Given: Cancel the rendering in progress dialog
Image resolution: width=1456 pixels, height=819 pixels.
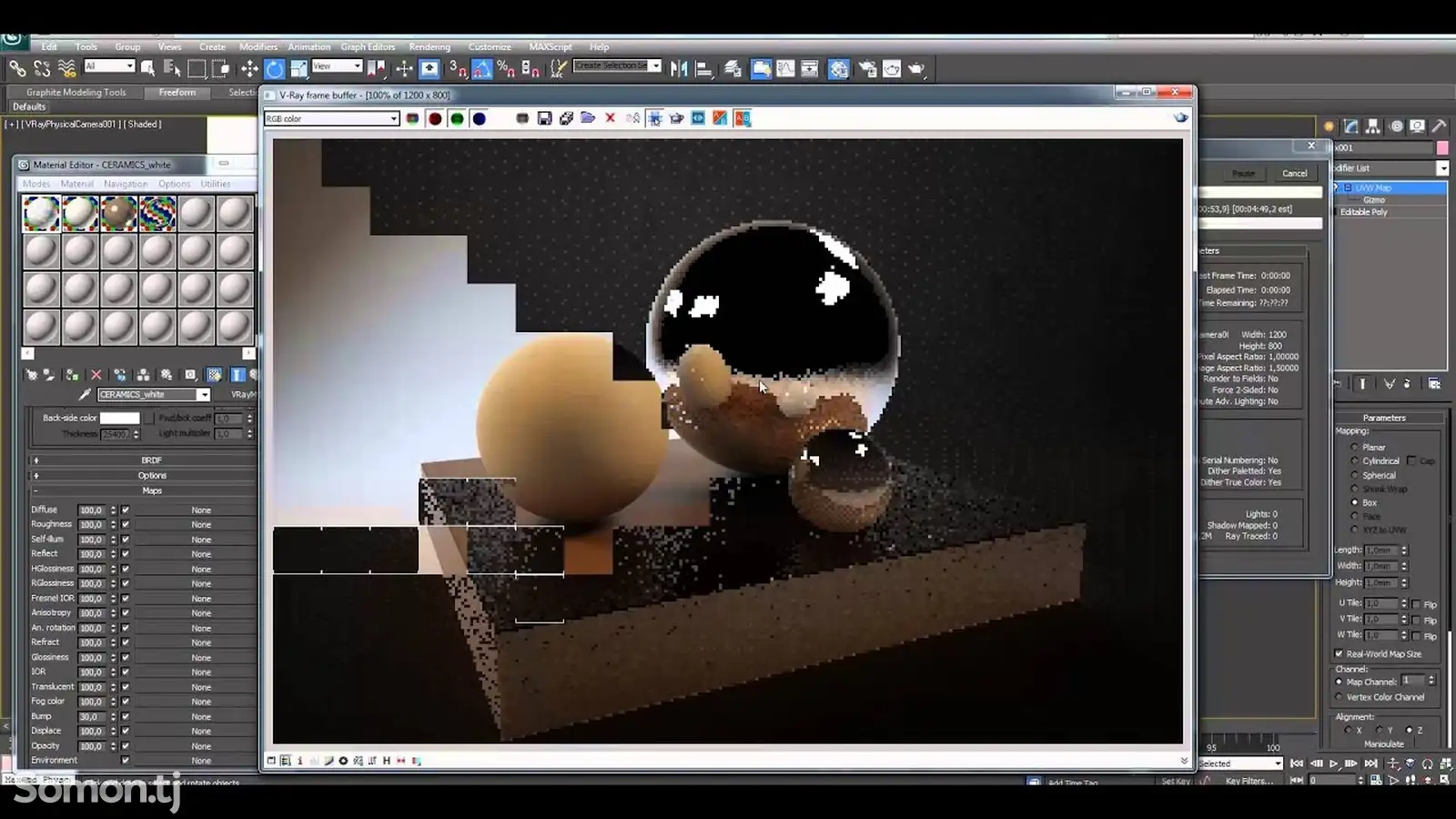Looking at the screenshot, I should click(x=1294, y=174).
